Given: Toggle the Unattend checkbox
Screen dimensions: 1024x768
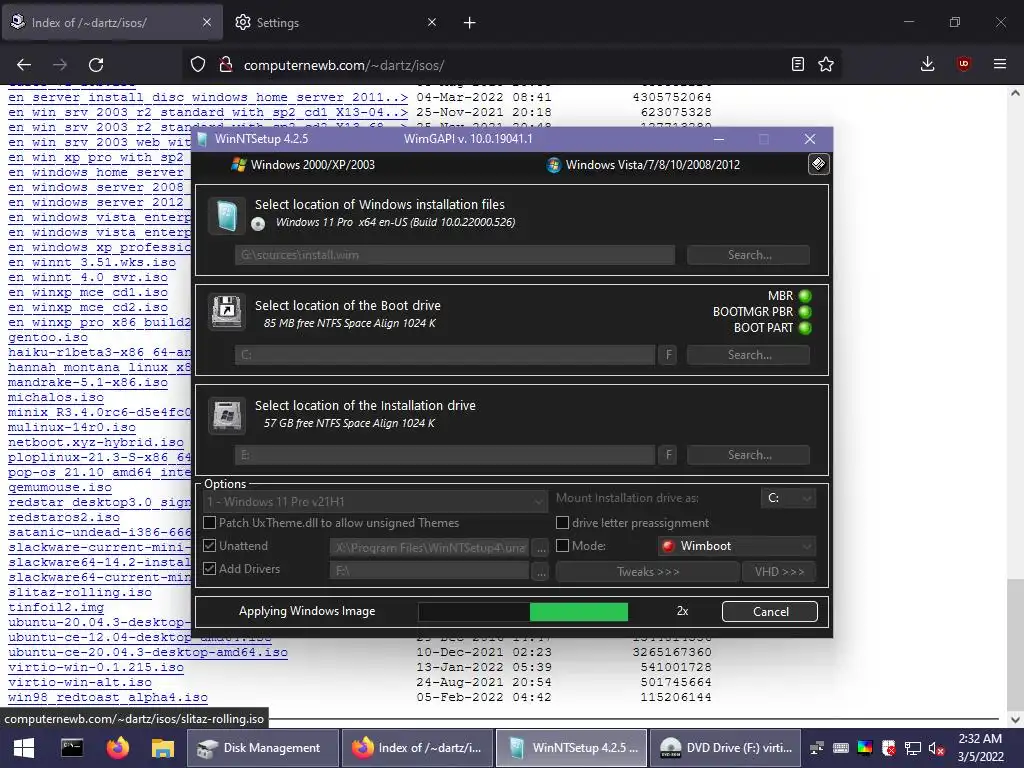Looking at the screenshot, I should coord(210,545).
